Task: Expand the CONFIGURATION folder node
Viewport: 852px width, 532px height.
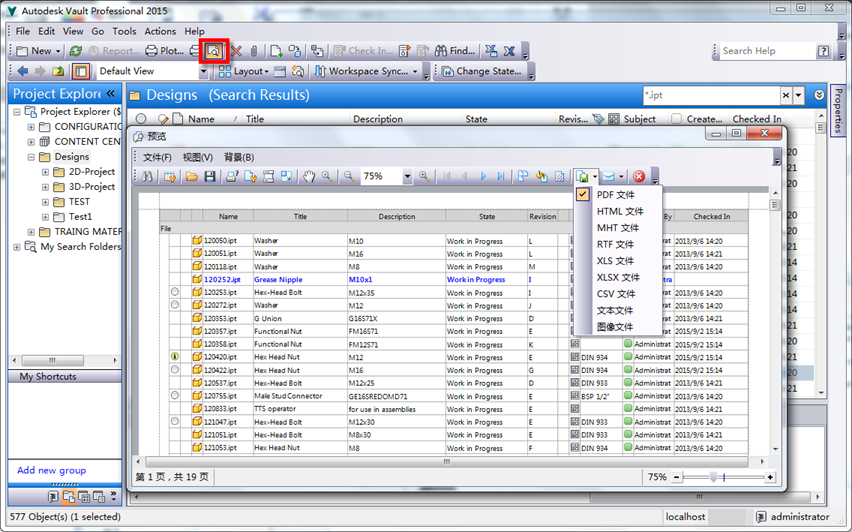Action: point(31,127)
